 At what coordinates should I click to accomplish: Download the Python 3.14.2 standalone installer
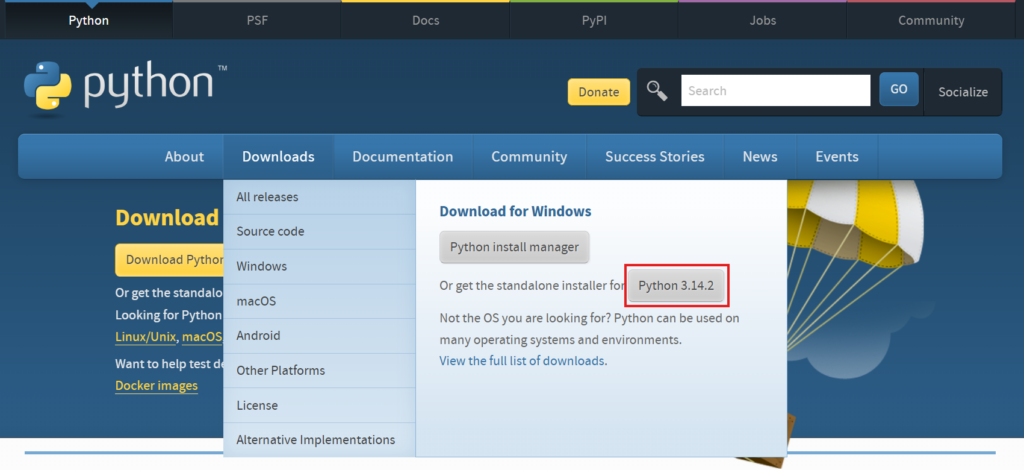coord(678,286)
